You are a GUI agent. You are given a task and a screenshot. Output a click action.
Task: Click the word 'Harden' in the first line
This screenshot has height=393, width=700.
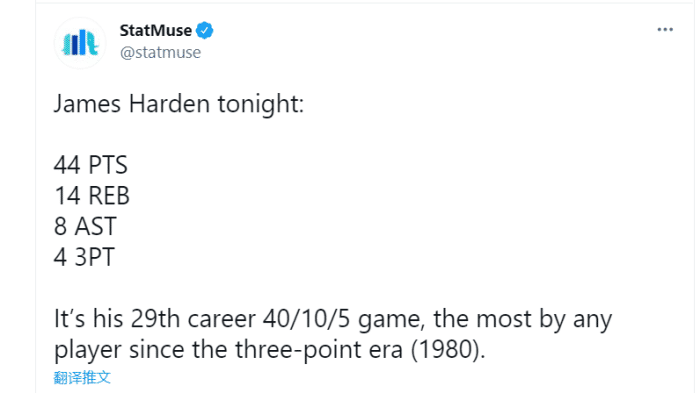tap(169, 104)
